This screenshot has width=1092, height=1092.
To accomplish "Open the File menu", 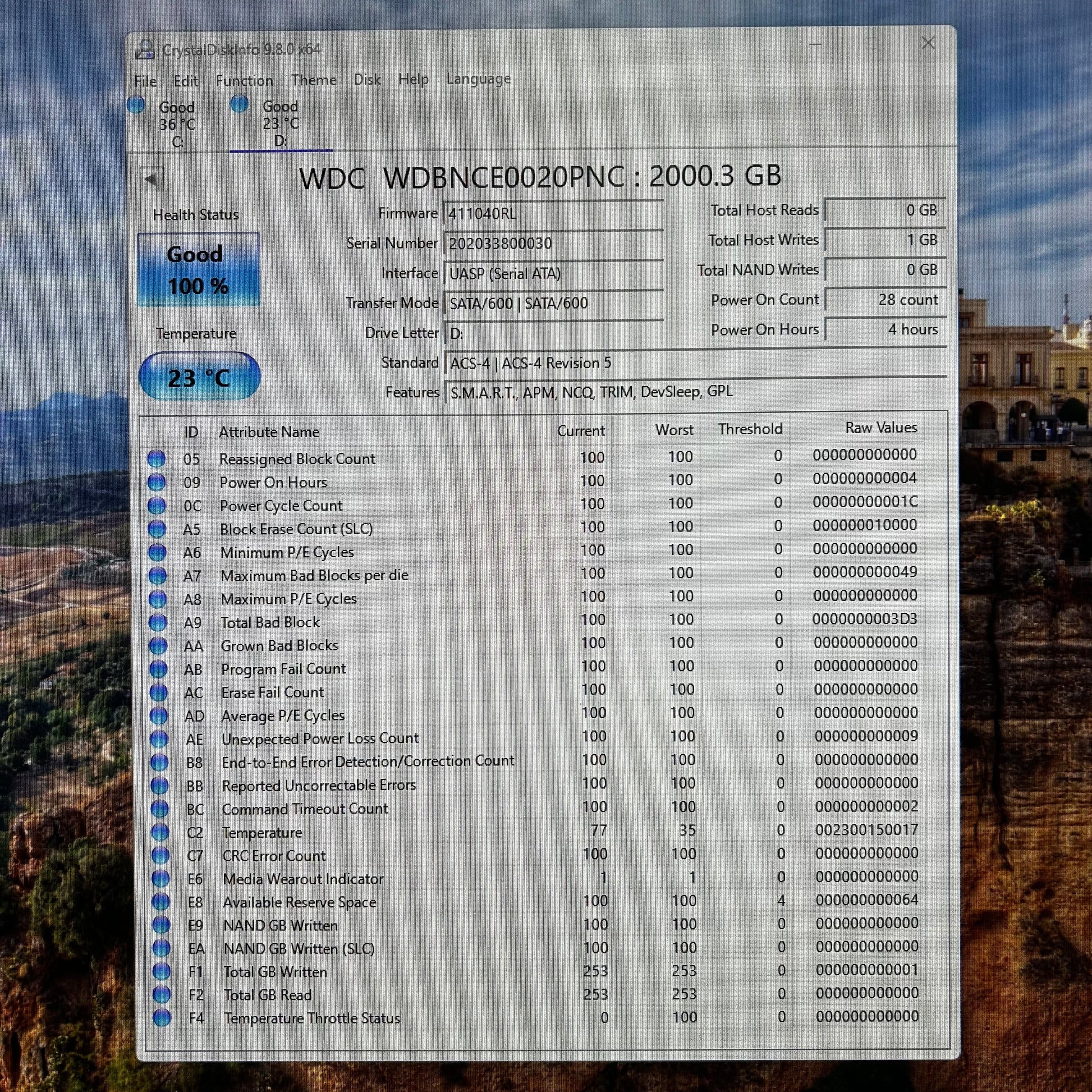I will tap(145, 81).
